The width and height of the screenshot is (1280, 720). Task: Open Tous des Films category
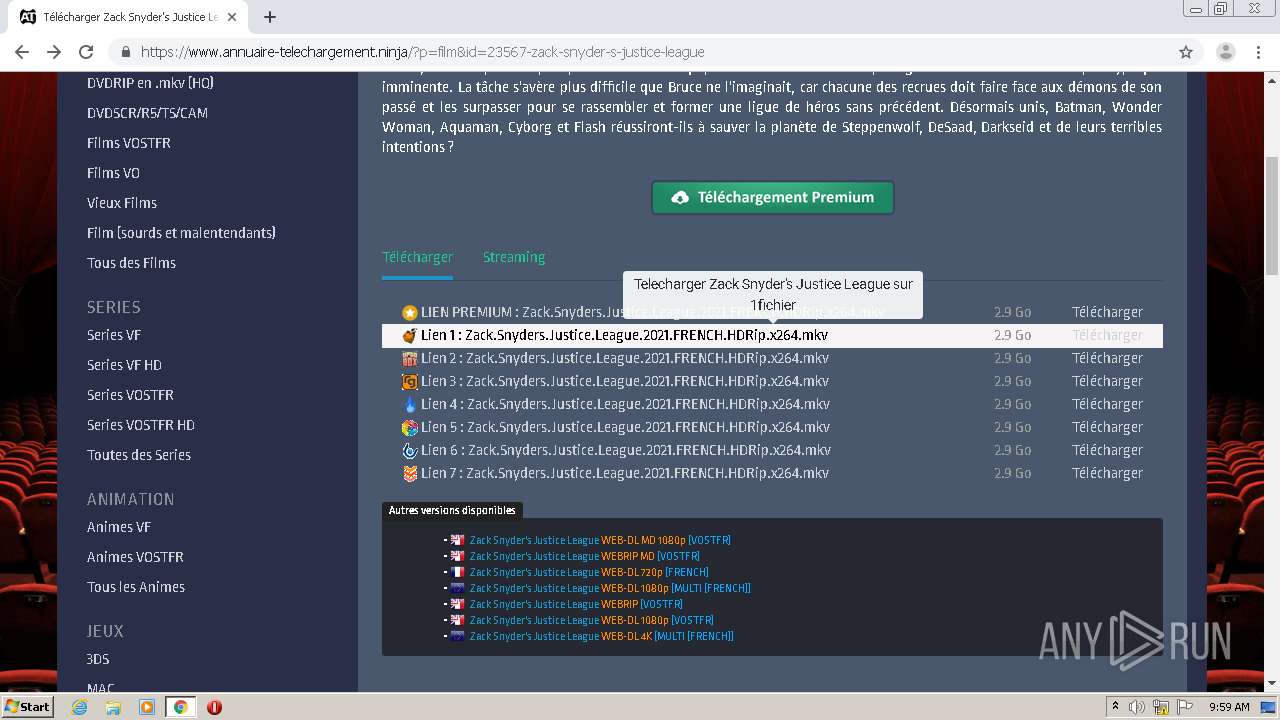pyautogui.click(x=131, y=263)
